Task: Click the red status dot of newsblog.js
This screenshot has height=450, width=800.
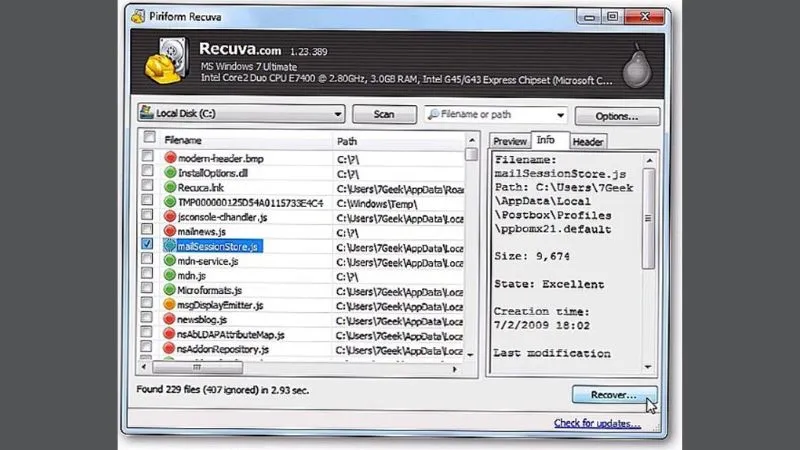Action: coord(169,319)
